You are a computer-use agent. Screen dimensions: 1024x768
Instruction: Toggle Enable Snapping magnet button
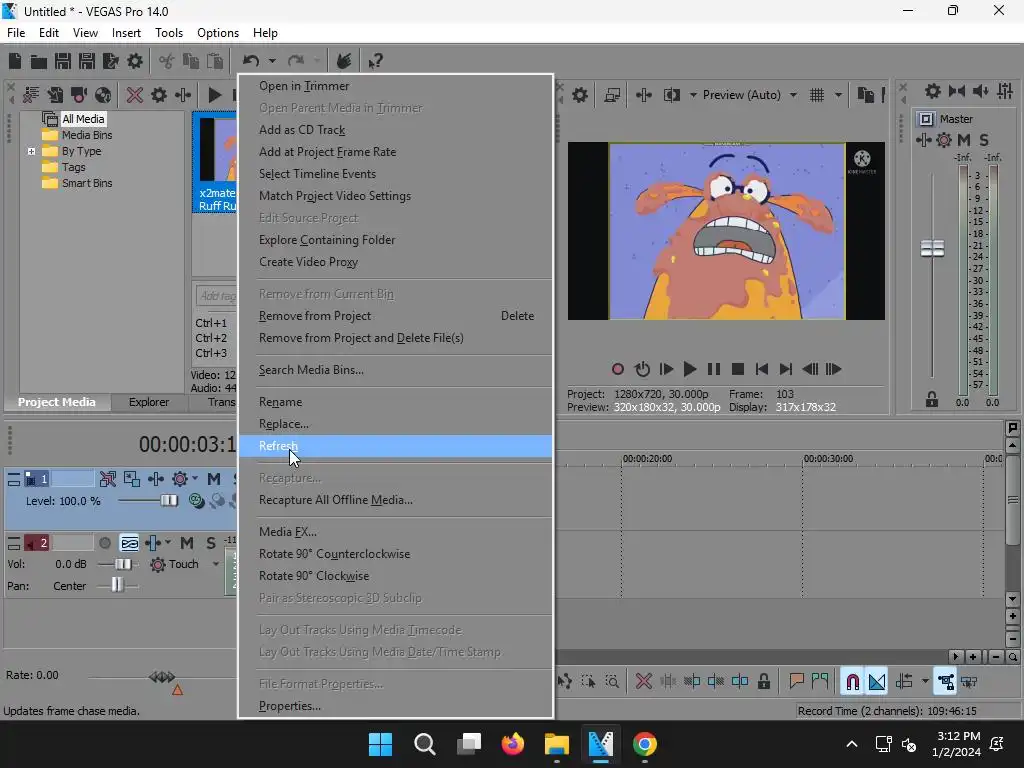pyautogui.click(x=852, y=682)
